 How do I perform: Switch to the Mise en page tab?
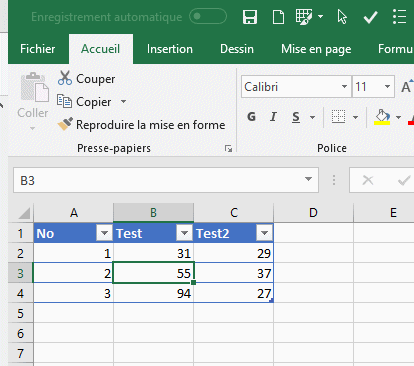[316, 49]
